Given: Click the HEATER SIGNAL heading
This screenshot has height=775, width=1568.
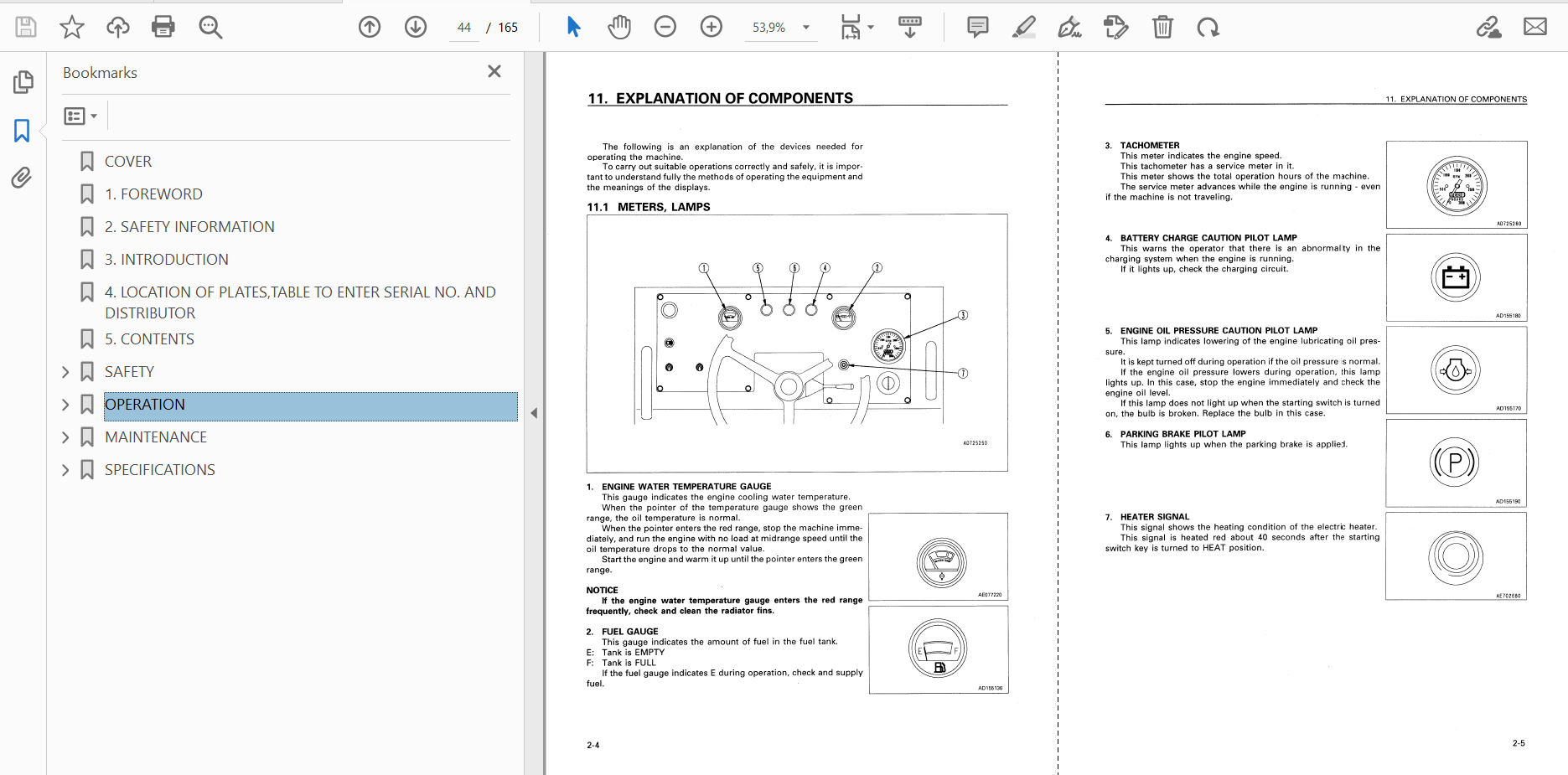Looking at the screenshot, I should [x=1155, y=517].
